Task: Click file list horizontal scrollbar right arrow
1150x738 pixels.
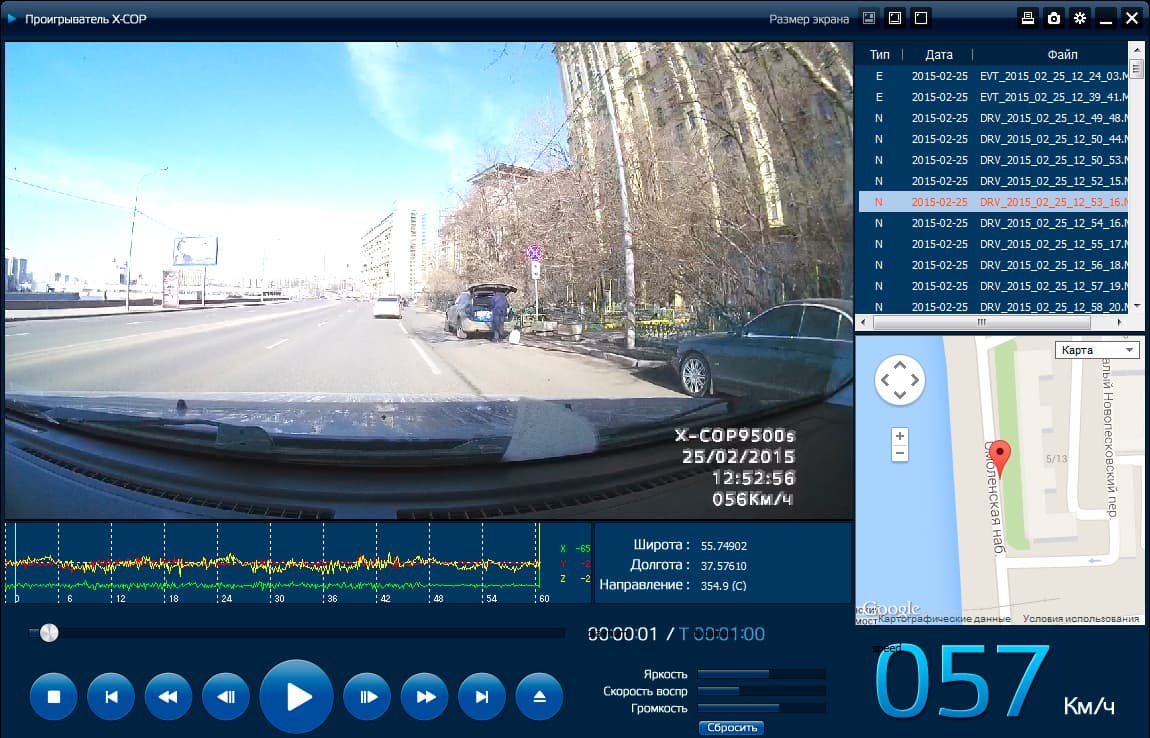Action: pyautogui.click(x=1119, y=322)
